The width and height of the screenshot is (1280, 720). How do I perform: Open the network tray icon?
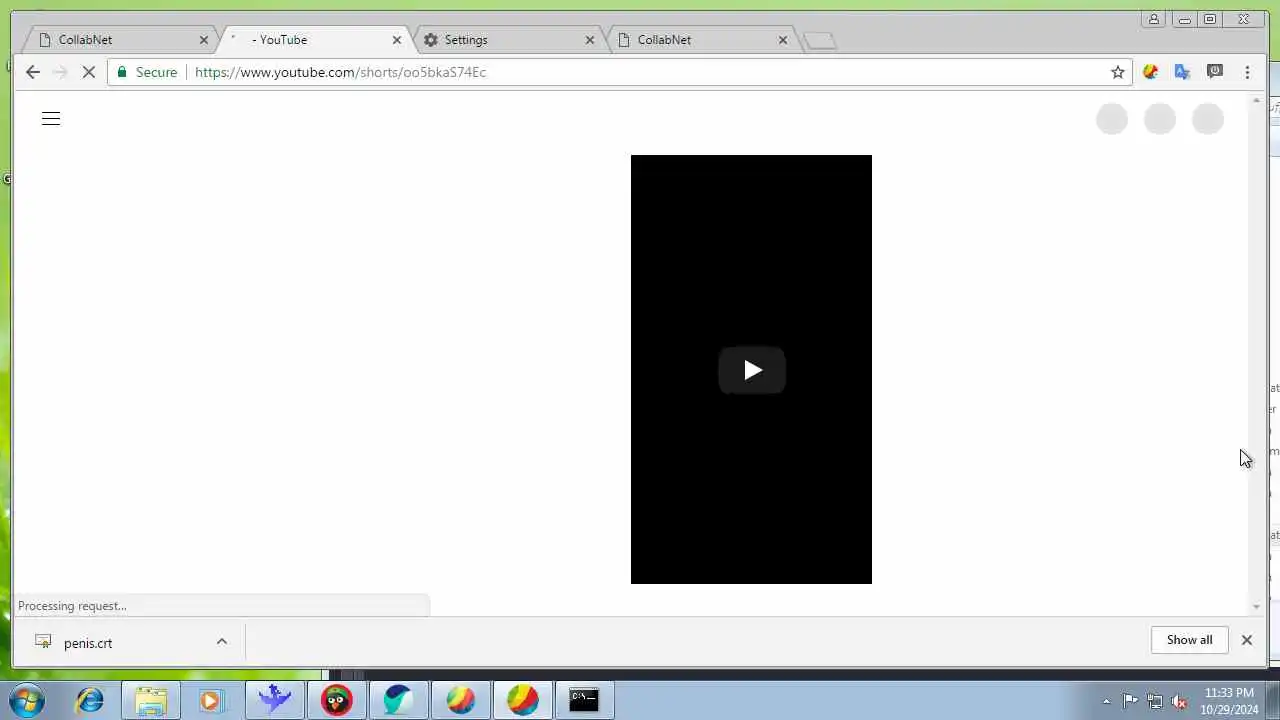pyautogui.click(x=1155, y=701)
